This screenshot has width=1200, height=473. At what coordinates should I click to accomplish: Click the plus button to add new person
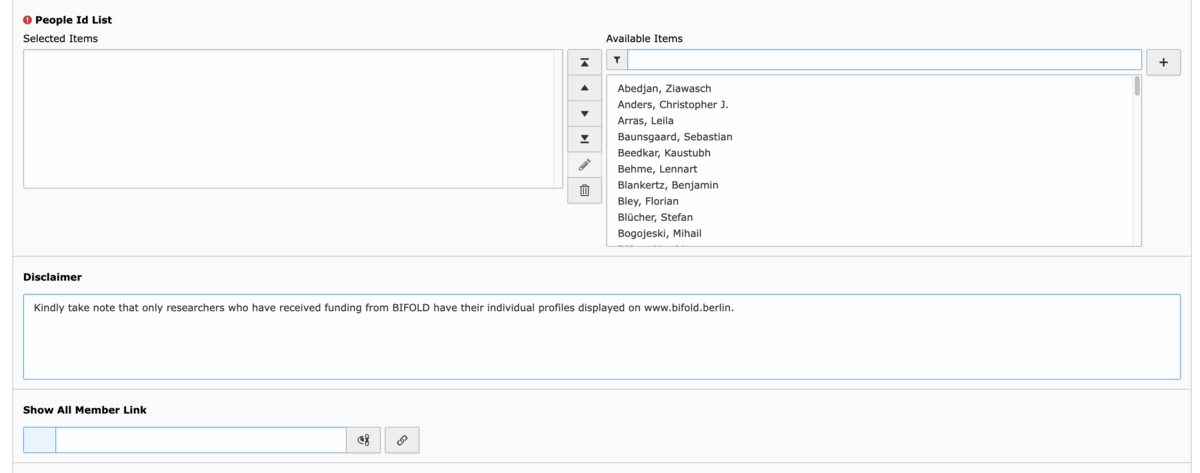pyautogui.click(x=1163, y=62)
